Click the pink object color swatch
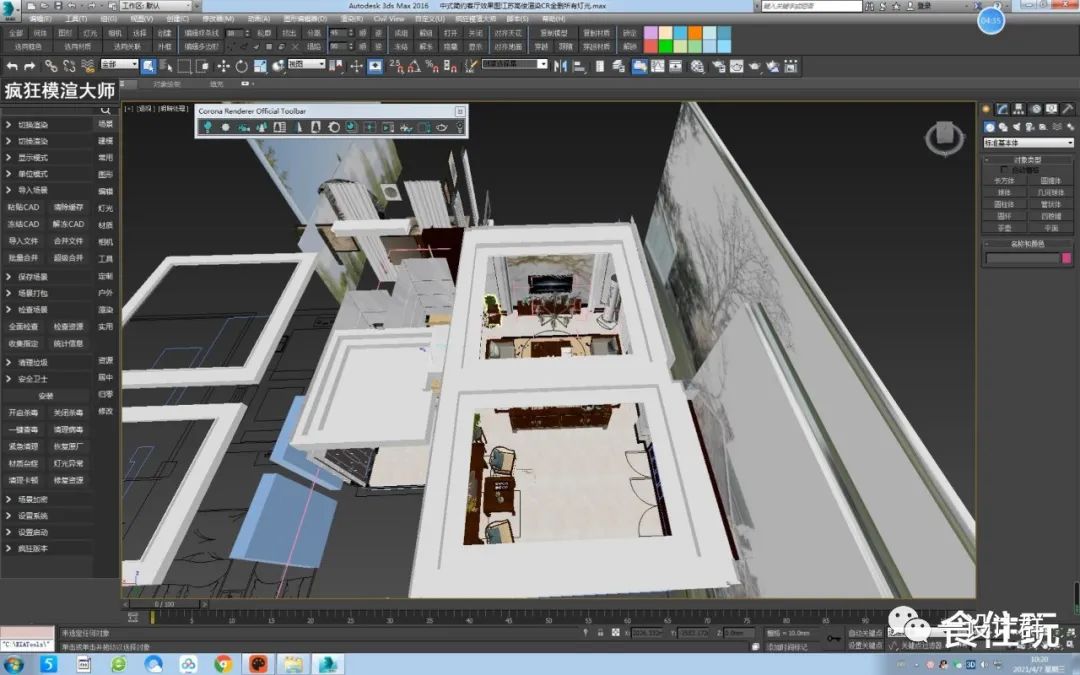 1067,258
